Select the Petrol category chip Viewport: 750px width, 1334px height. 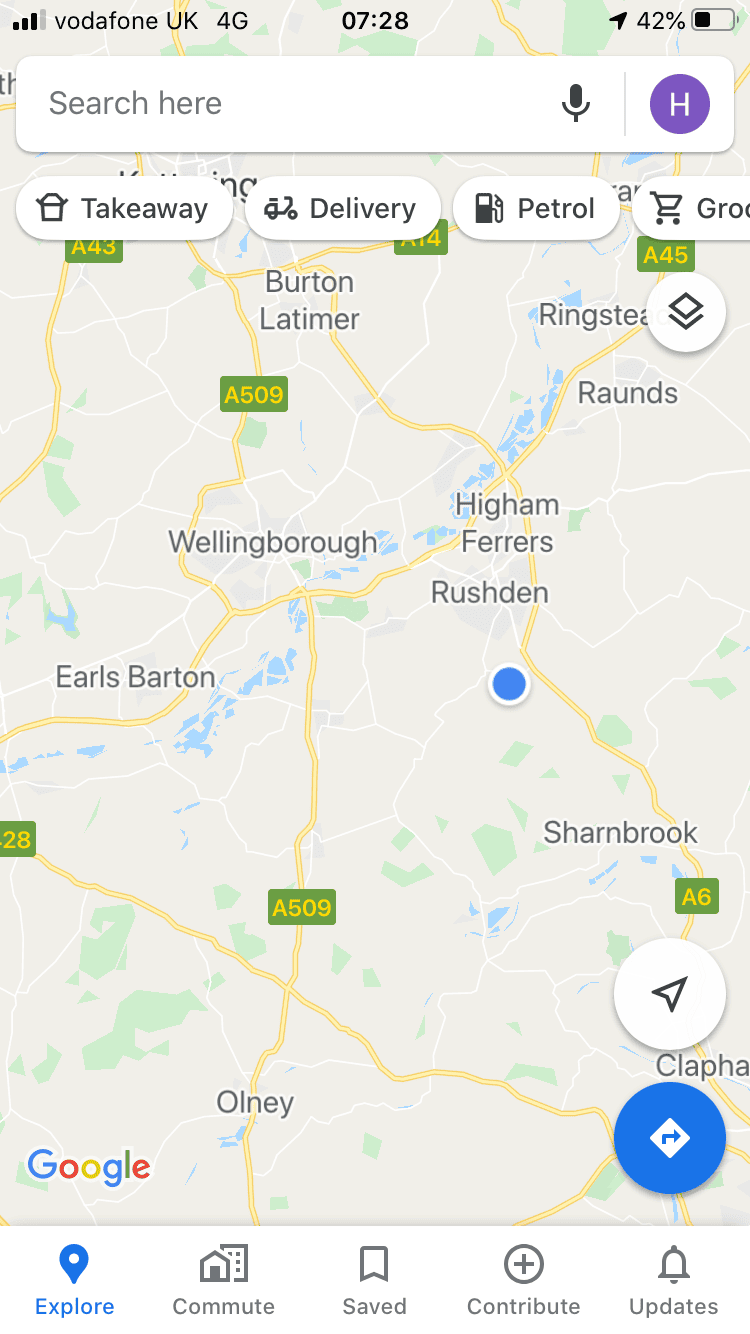pos(537,208)
